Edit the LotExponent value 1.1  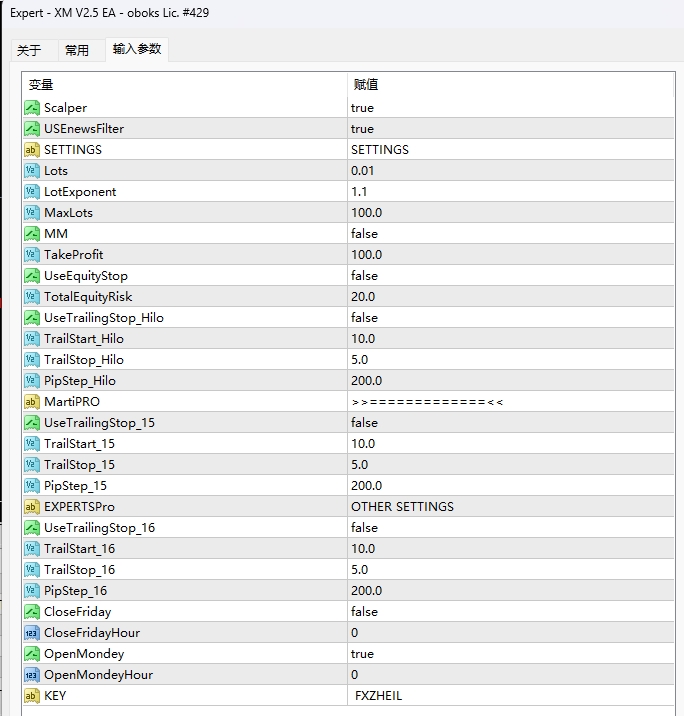tap(510, 192)
